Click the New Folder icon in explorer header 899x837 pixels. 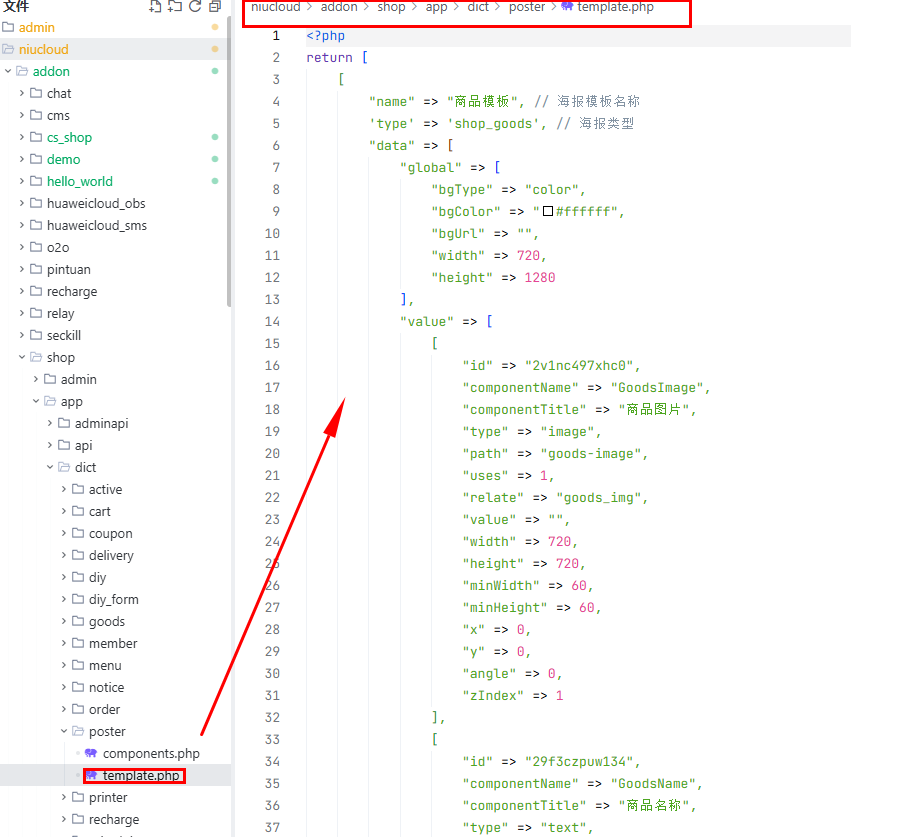point(175,6)
